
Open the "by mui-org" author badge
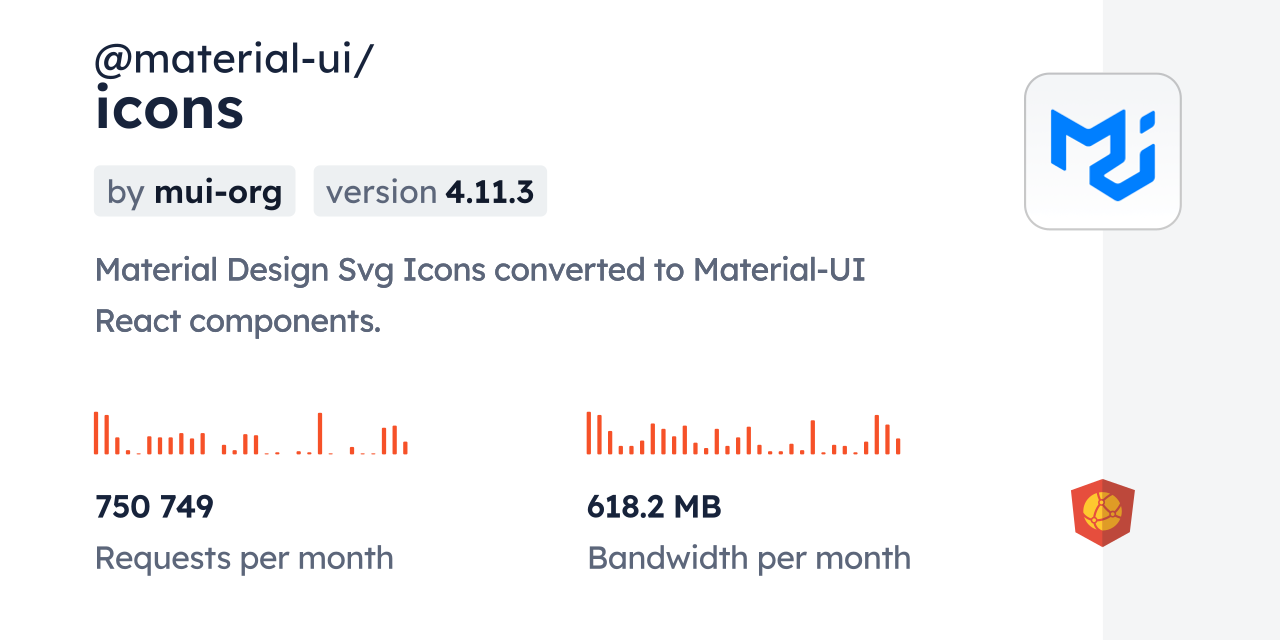195,191
